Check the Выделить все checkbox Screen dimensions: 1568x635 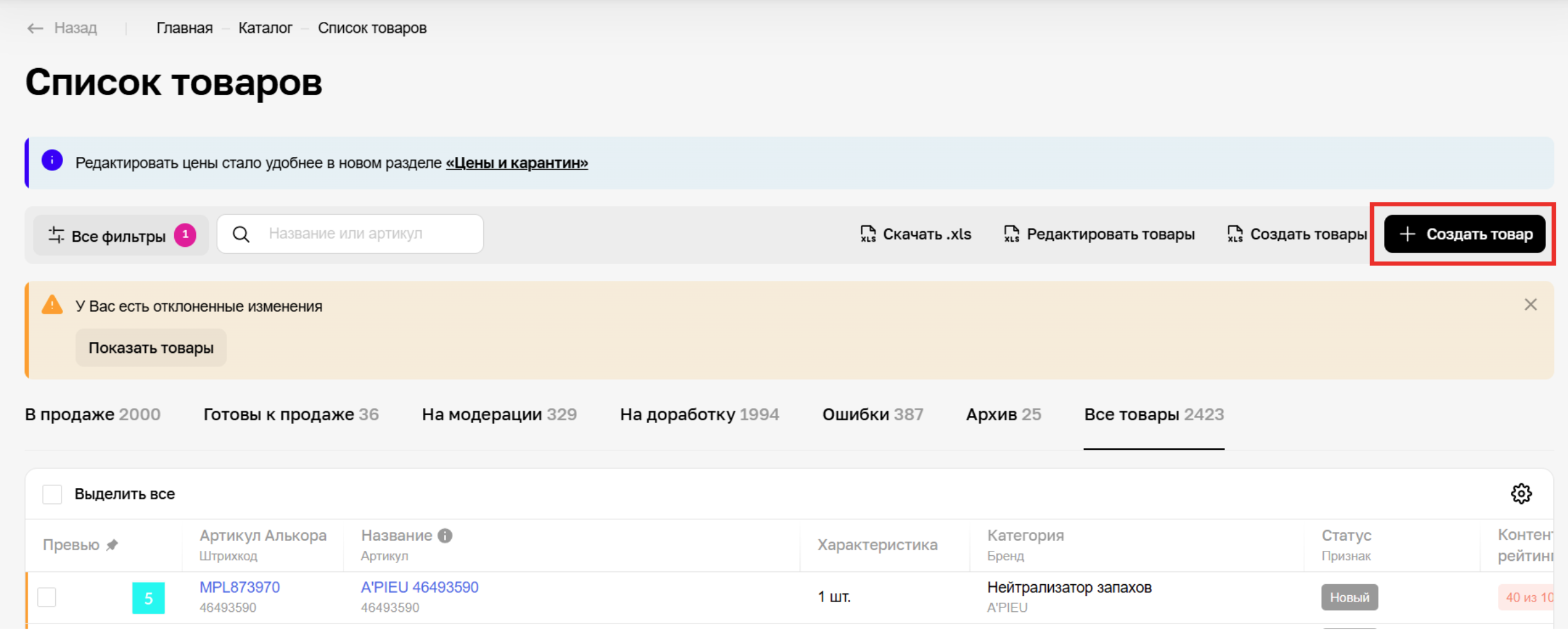click(x=51, y=494)
